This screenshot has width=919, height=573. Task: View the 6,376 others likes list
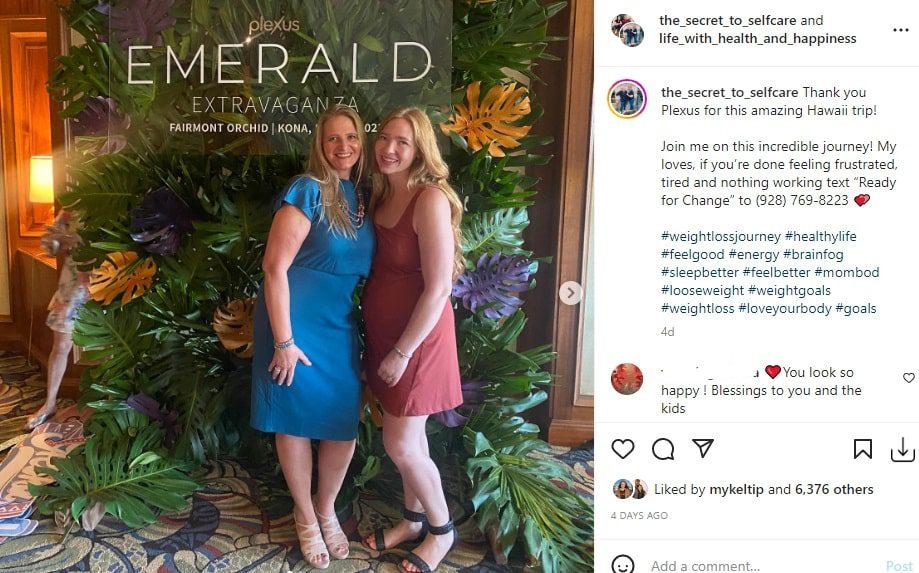[x=834, y=489]
